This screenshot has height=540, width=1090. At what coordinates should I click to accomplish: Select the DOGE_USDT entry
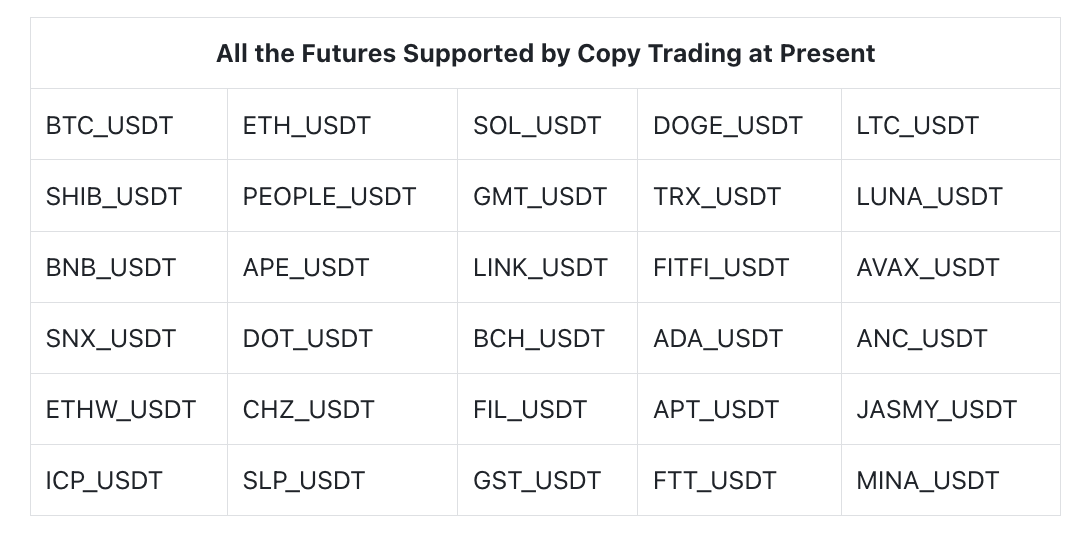point(727,126)
